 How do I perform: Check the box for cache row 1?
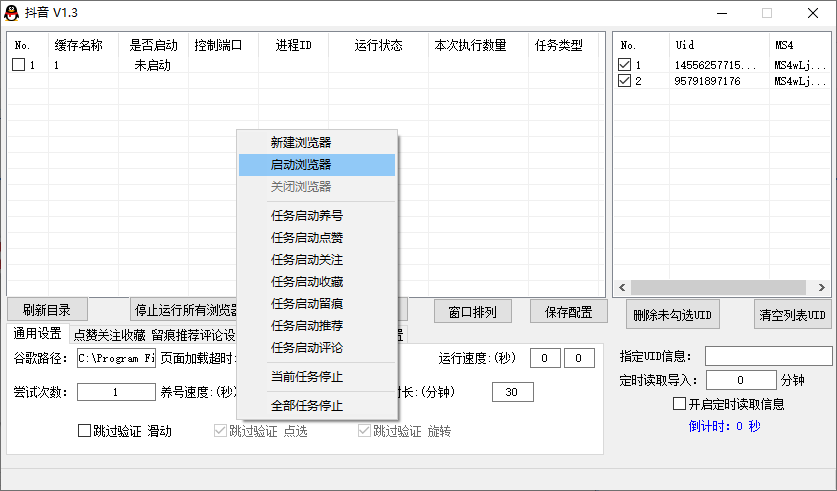[x=19, y=66]
